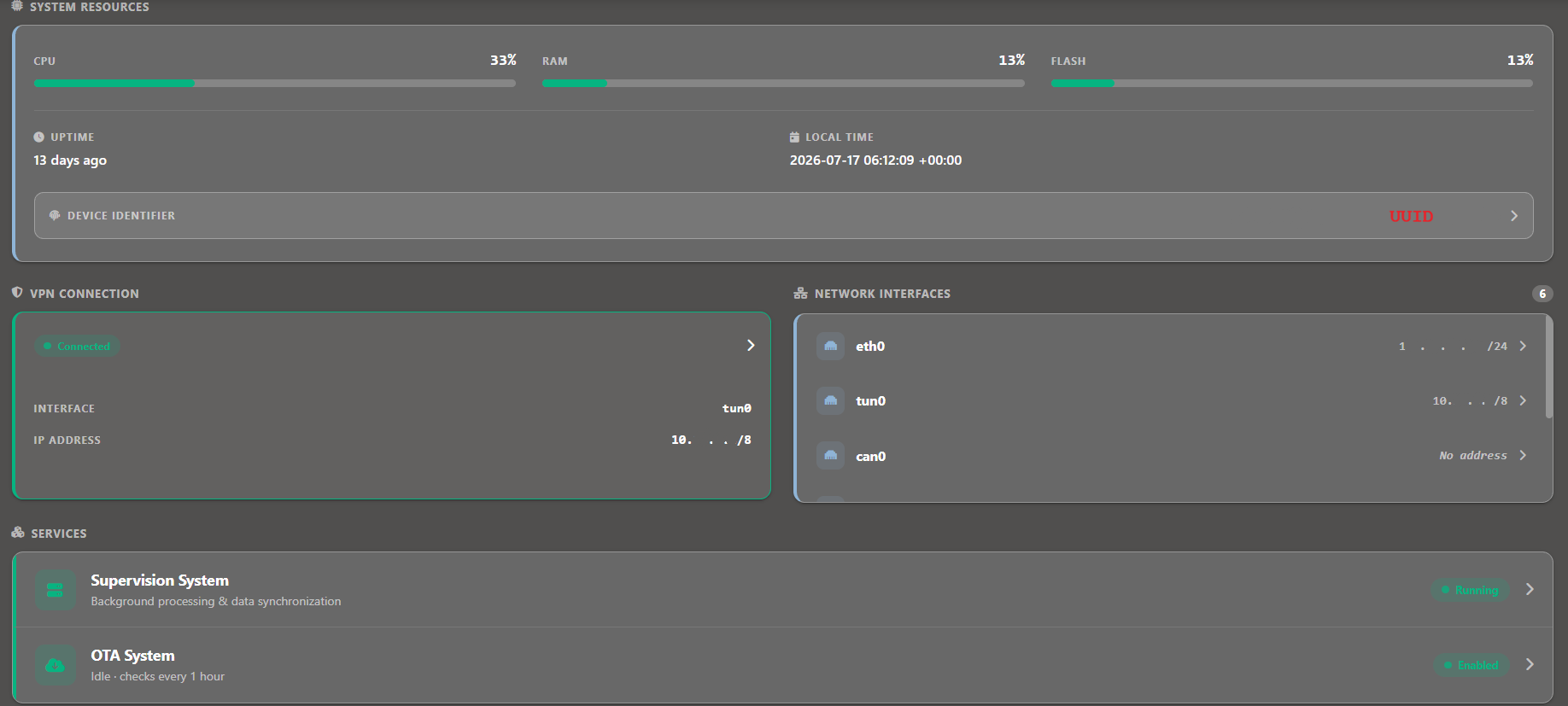
Task: Click the Services cubes icon
Action: point(18,533)
